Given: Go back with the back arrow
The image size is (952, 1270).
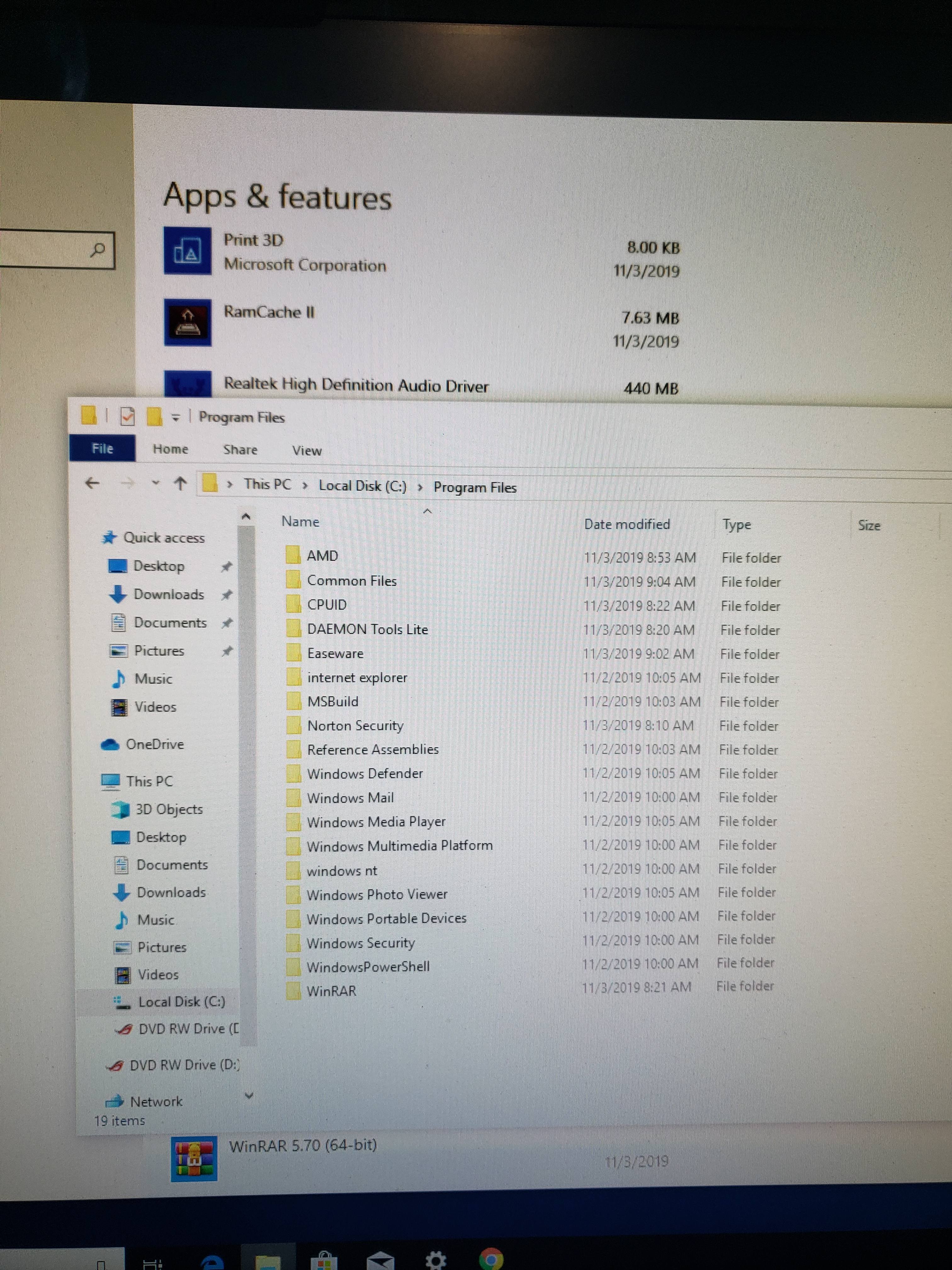Looking at the screenshot, I should coord(92,483).
